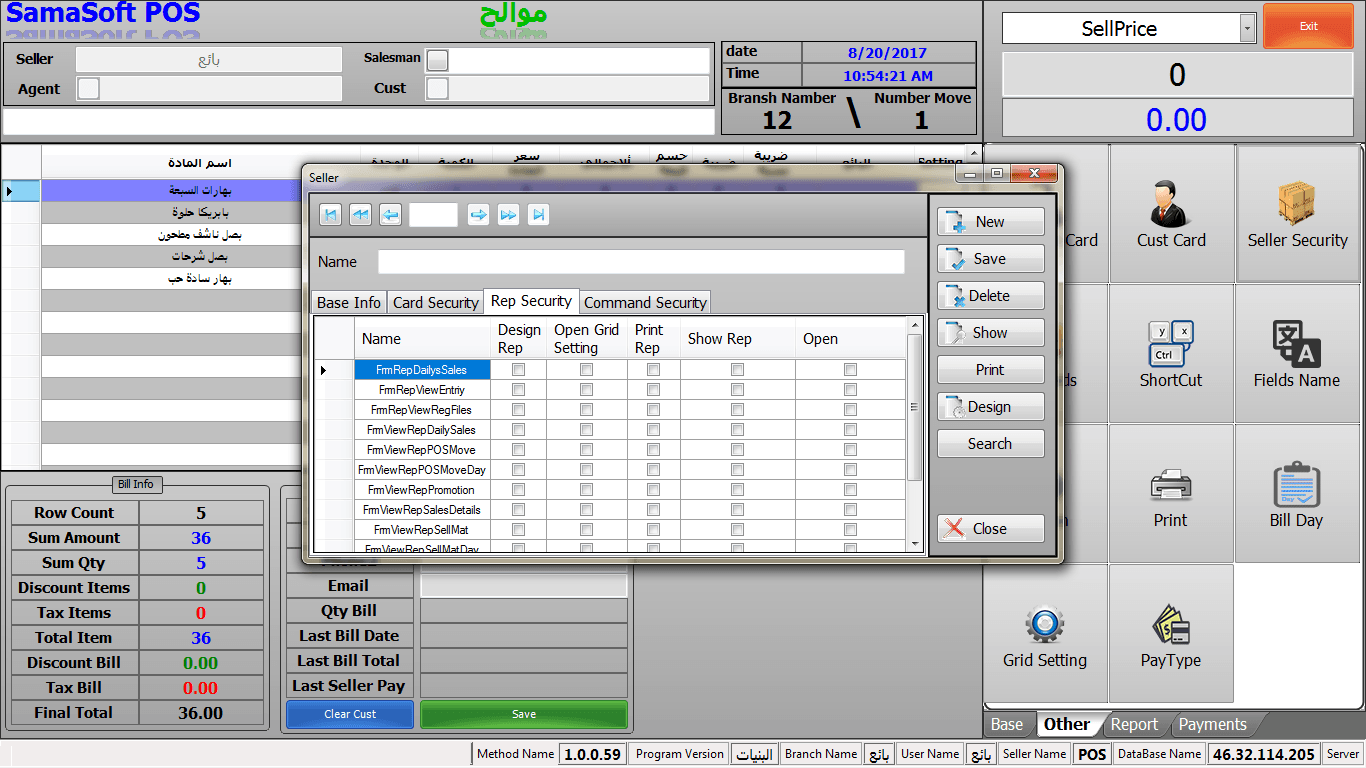The width and height of the screenshot is (1366, 768).
Task: Go to the first record arrow
Action: coord(330,214)
